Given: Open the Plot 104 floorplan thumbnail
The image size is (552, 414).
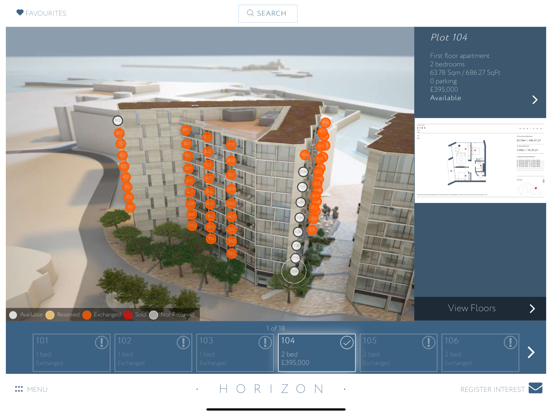Looking at the screenshot, I should pos(480,161).
